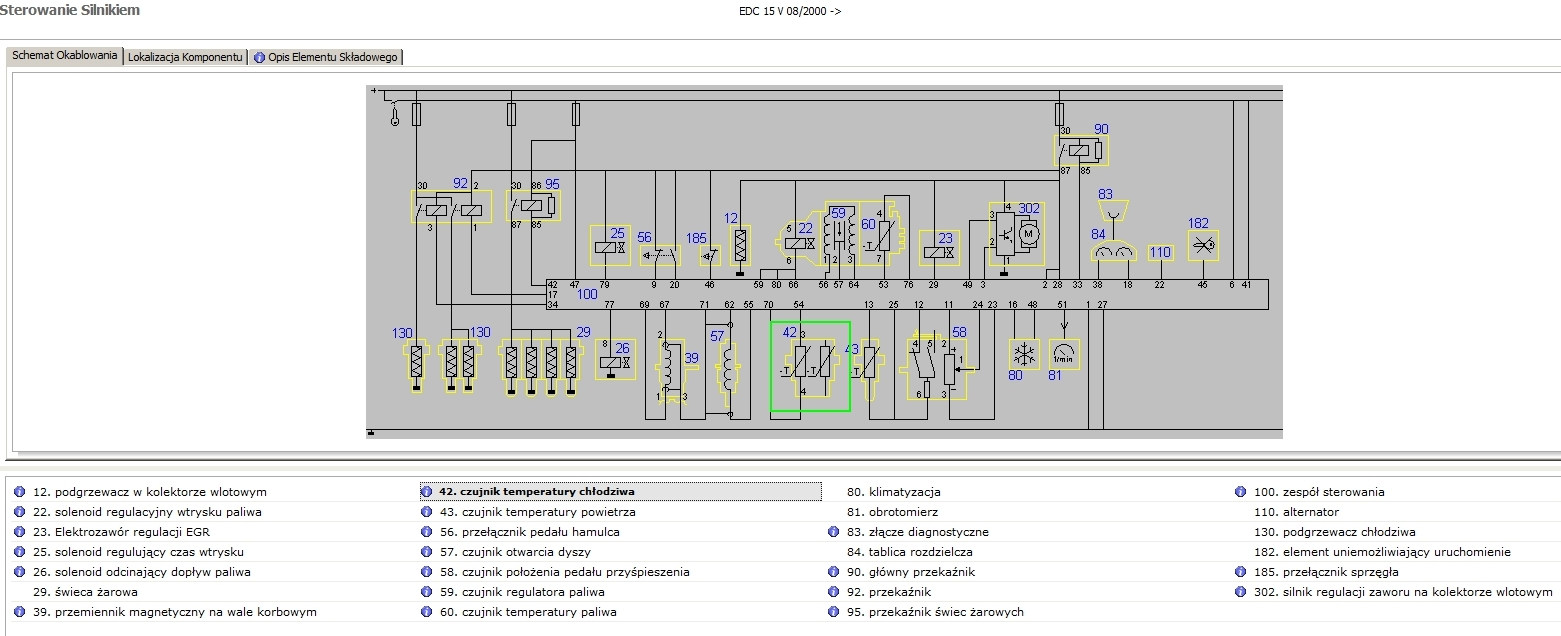This screenshot has width=1561, height=636.
Task: Click info icon beside 42. czujnik temperatury chłodziwa
Action: (x=428, y=491)
